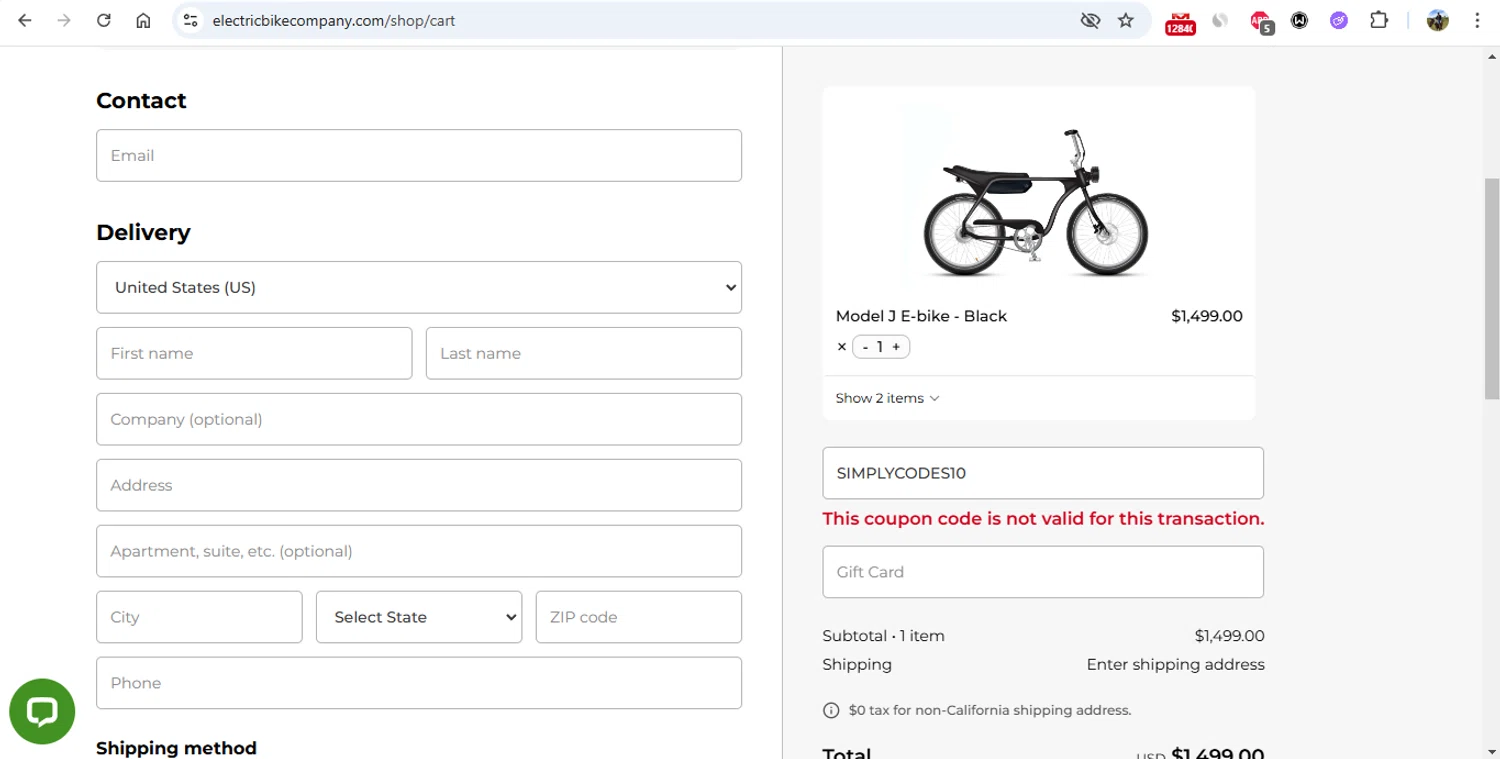
Task: Click the Gift Card input field
Action: tap(1043, 572)
